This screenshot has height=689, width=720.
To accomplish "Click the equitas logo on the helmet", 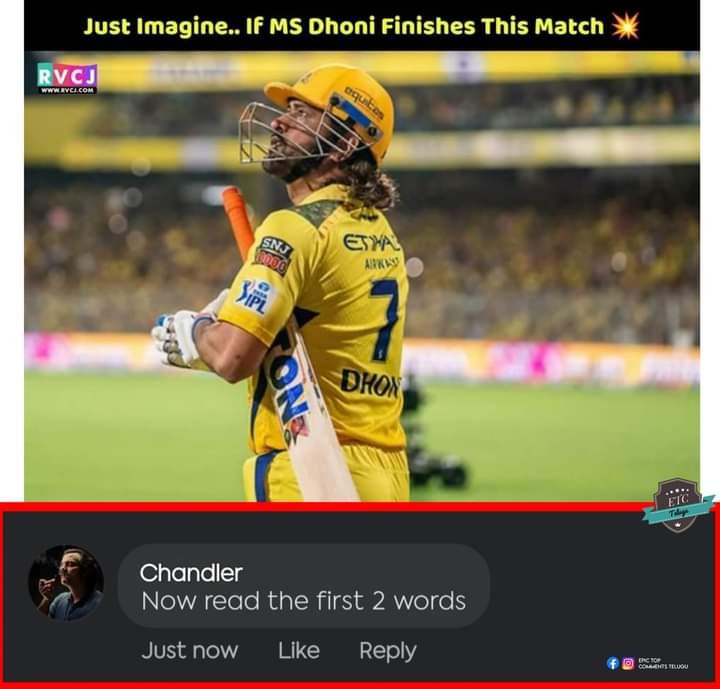I will tap(365, 103).
